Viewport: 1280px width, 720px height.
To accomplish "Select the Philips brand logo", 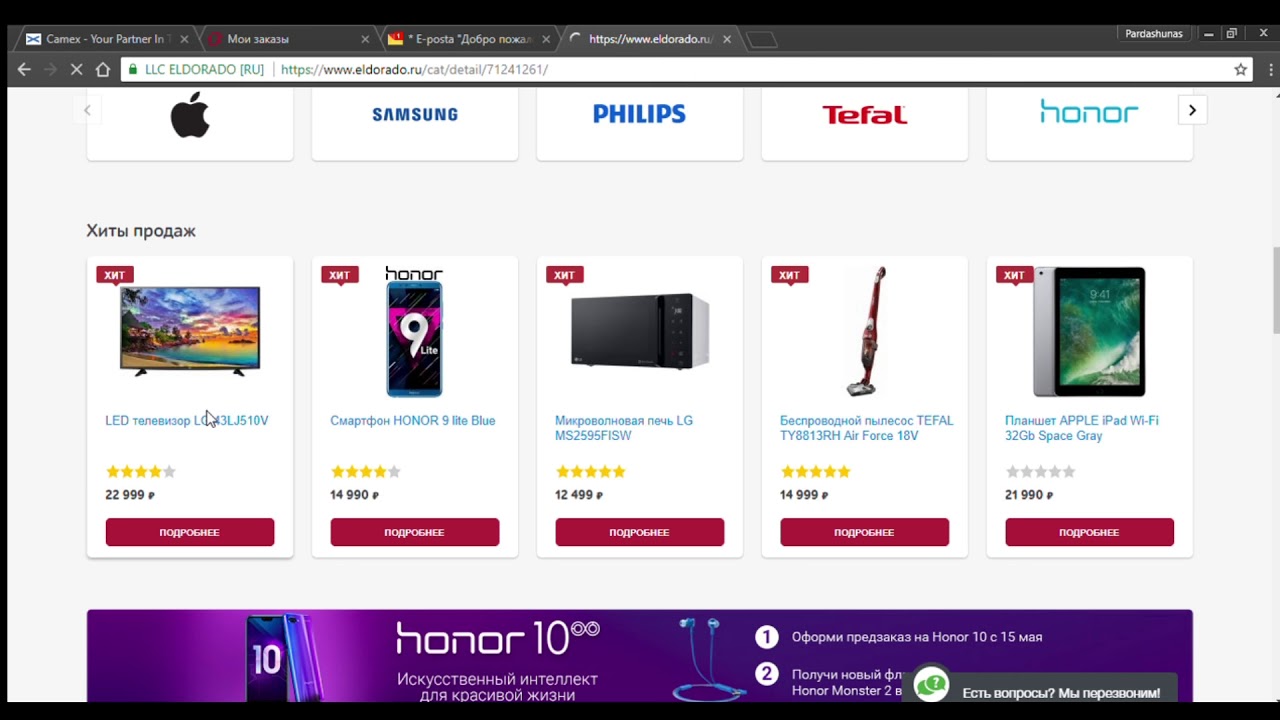I will [x=639, y=114].
